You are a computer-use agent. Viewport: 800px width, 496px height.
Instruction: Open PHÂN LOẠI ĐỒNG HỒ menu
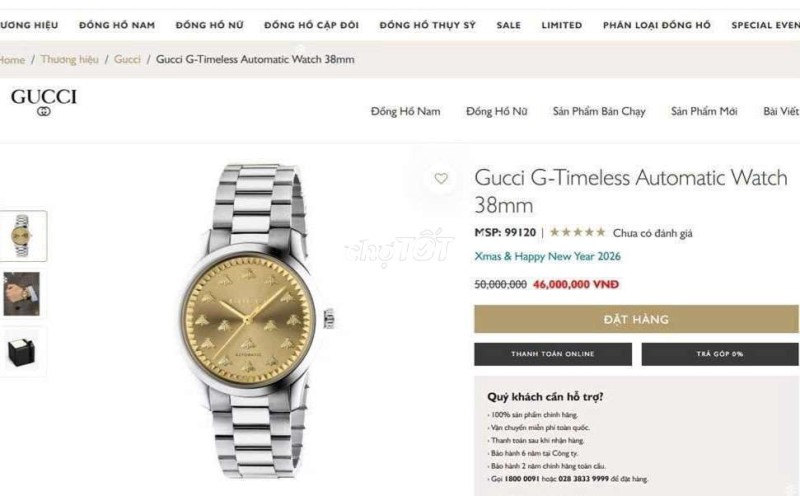pos(657,25)
